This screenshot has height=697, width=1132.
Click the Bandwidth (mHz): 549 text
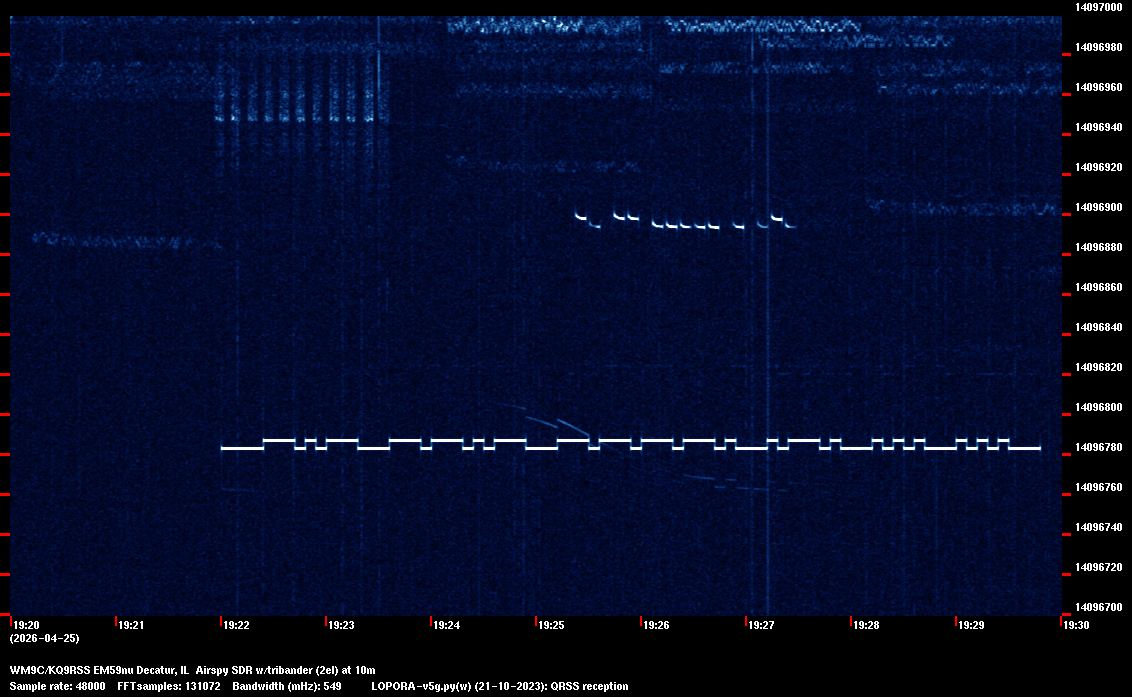tap(287, 686)
